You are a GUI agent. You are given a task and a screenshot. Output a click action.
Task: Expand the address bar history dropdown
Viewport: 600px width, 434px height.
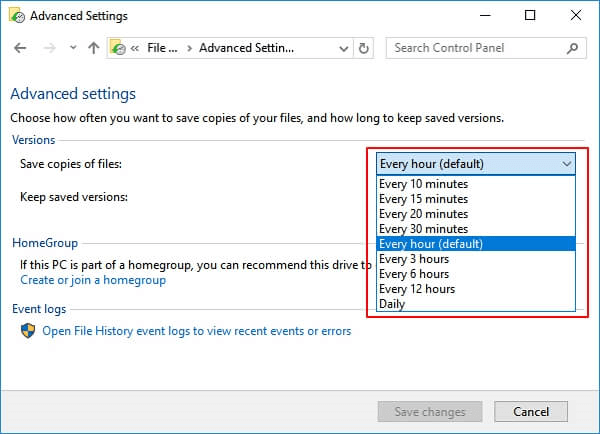click(x=342, y=48)
